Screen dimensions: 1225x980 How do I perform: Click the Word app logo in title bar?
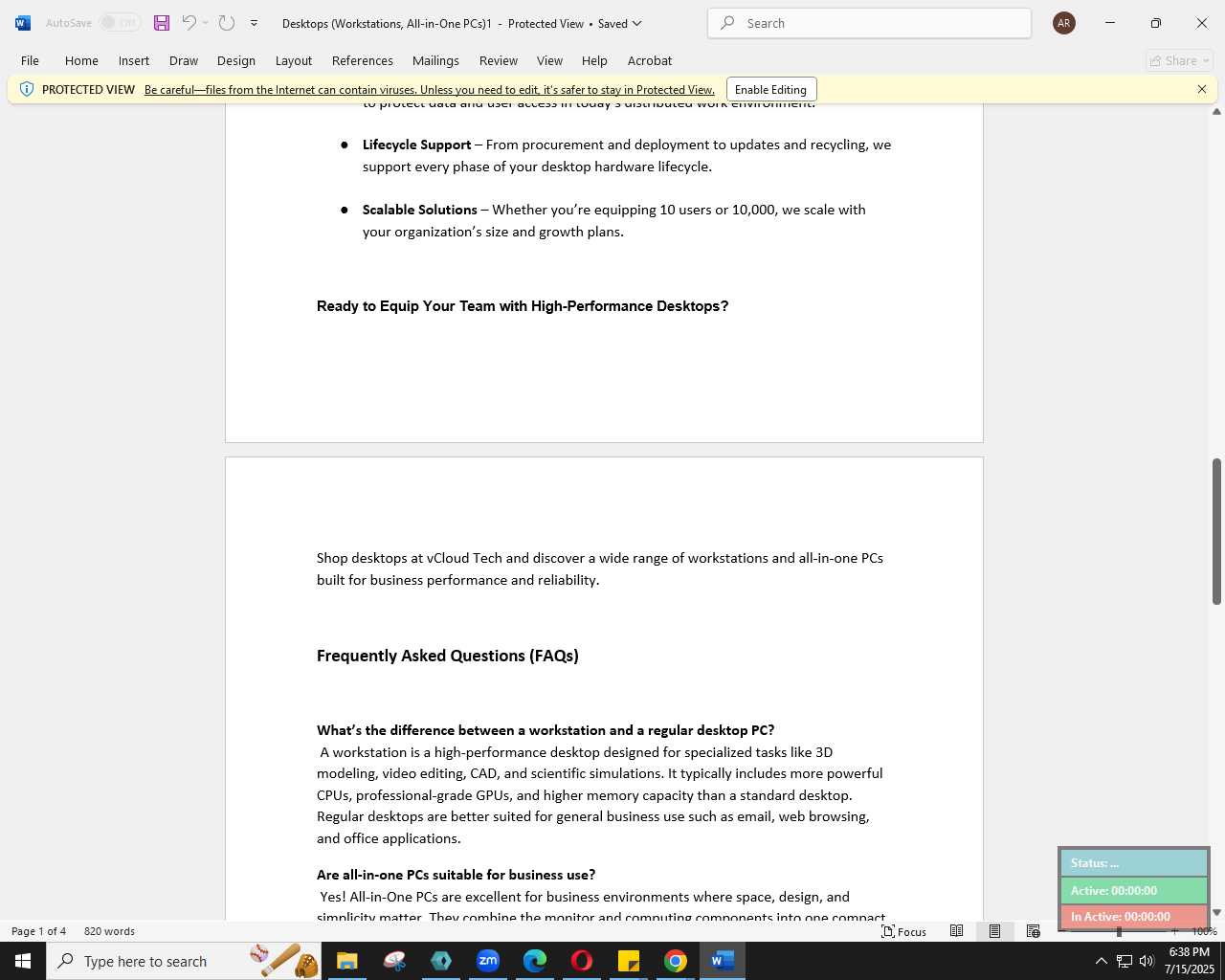[22, 23]
